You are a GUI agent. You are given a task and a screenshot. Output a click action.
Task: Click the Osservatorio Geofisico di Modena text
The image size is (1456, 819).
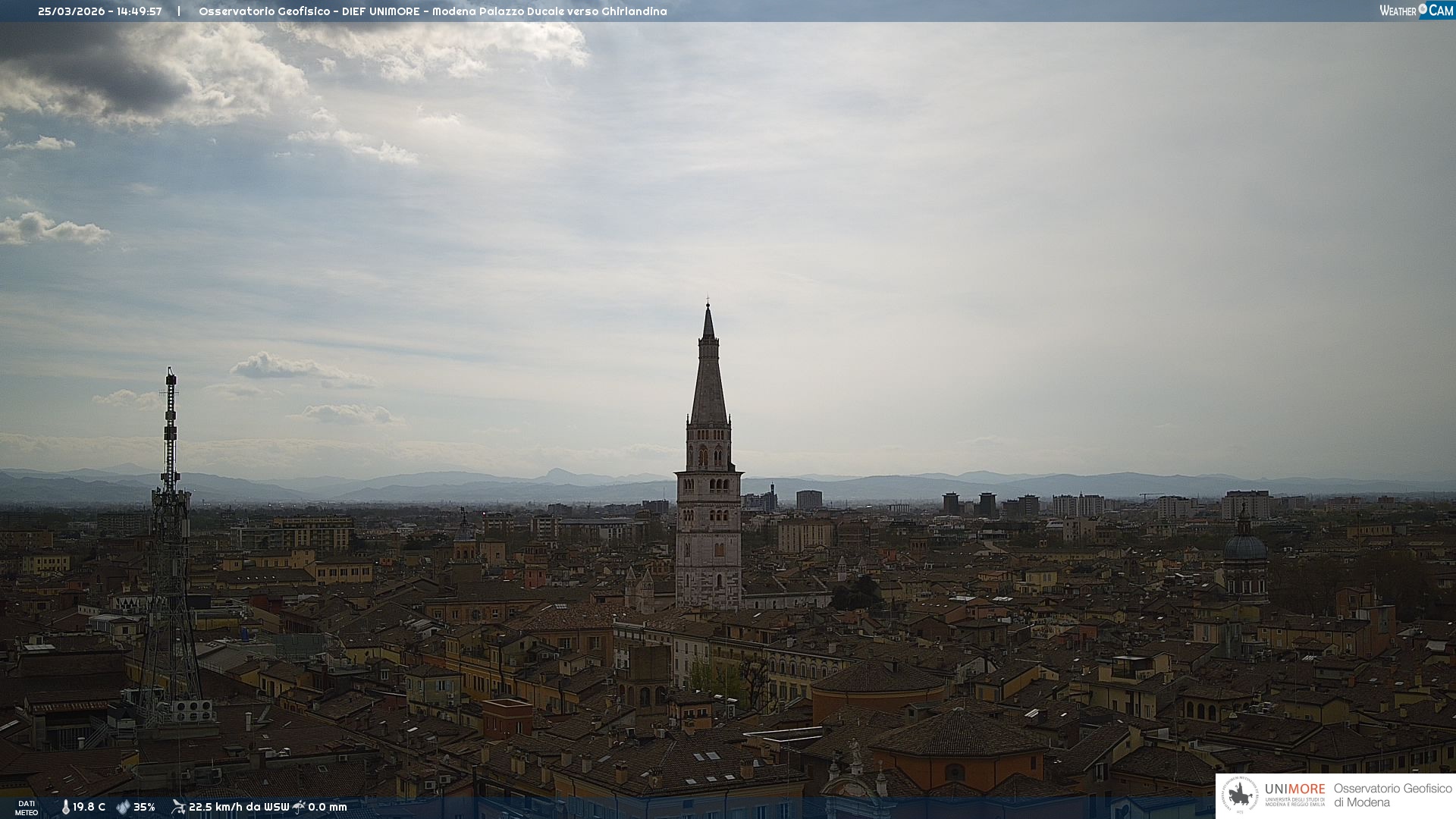click(1392, 795)
